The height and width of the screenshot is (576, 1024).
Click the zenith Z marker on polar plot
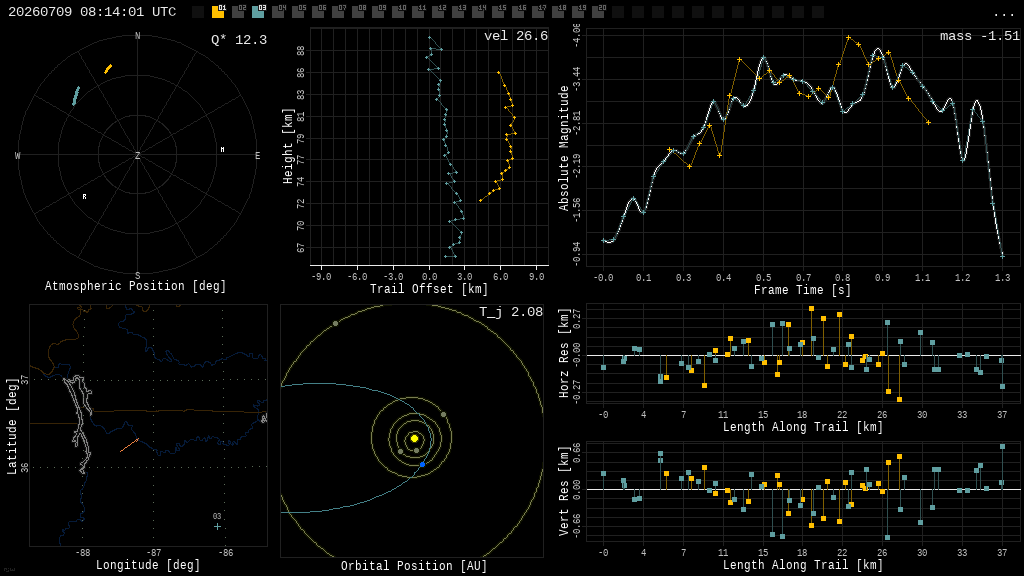click(137, 155)
